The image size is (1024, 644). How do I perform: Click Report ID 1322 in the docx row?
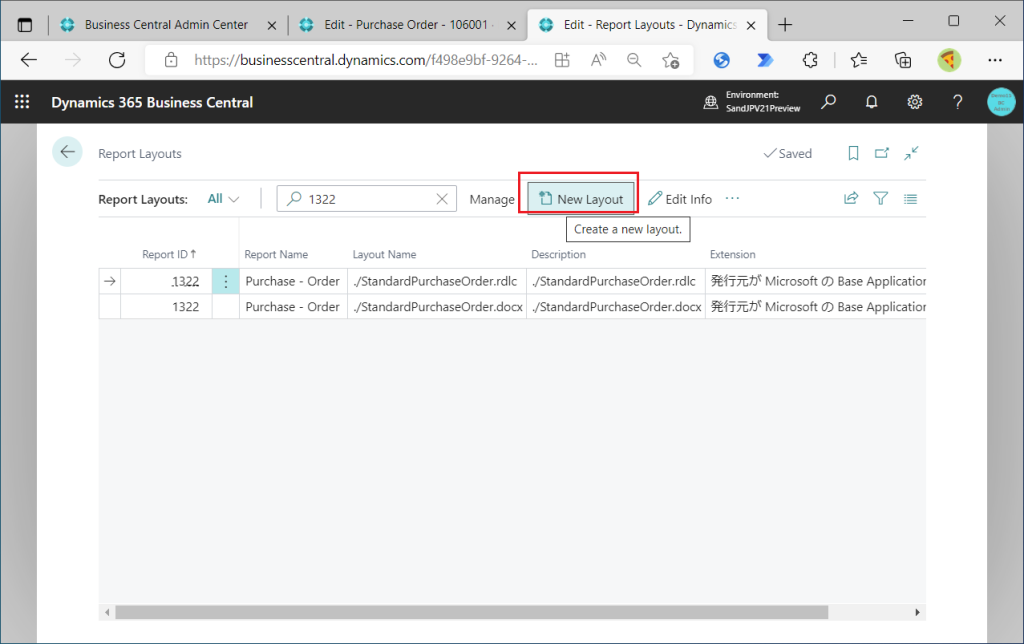(166, 306)
